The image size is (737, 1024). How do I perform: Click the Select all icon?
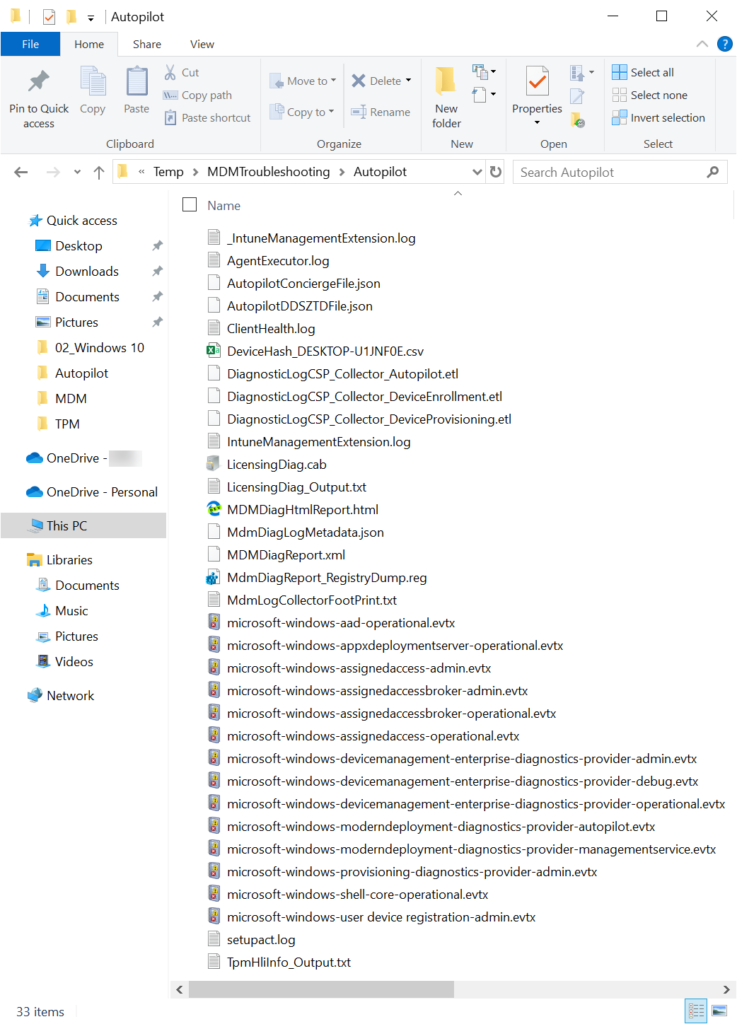coord(619,72)
